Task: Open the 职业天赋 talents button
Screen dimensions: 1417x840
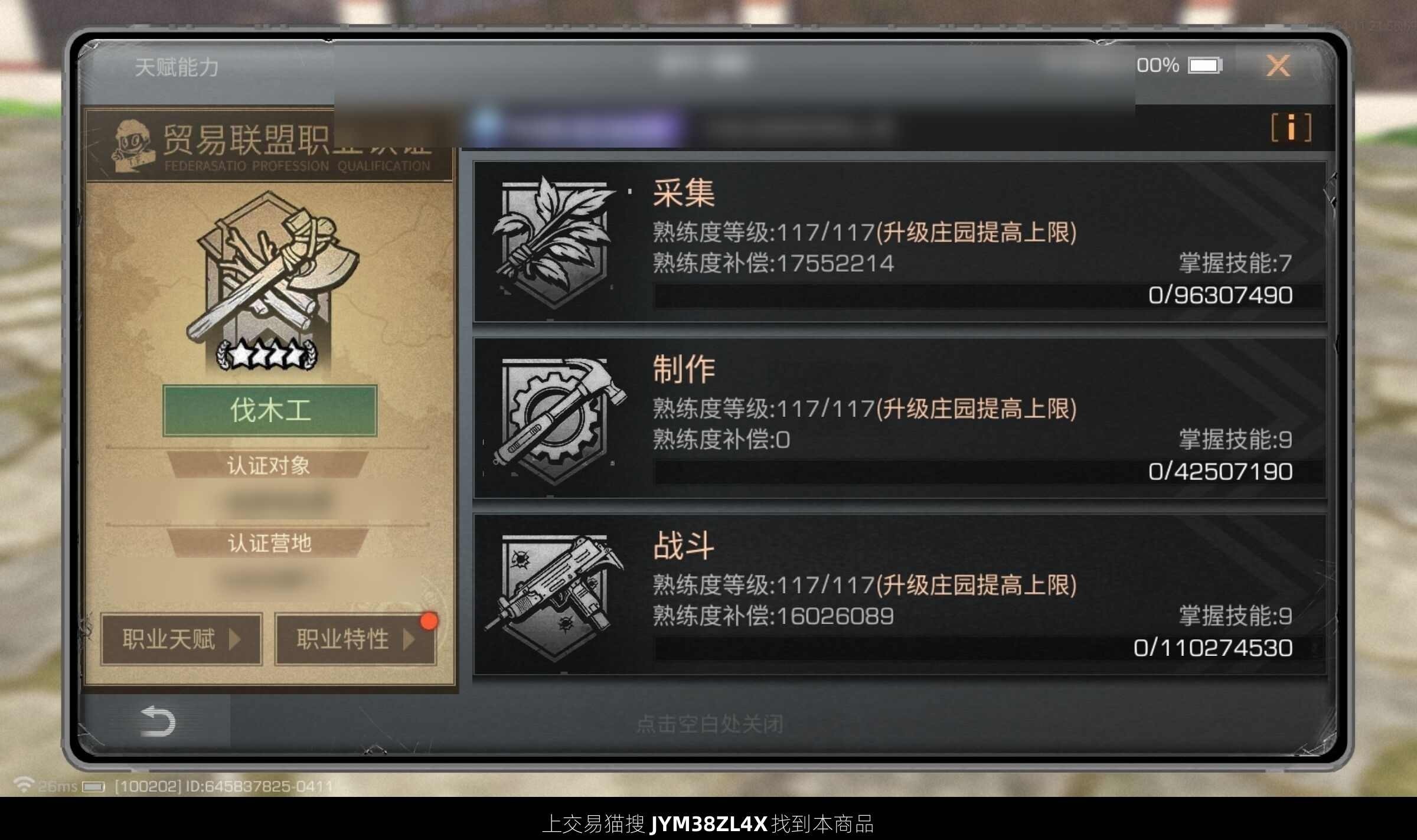Action: [x=181, y=639]
